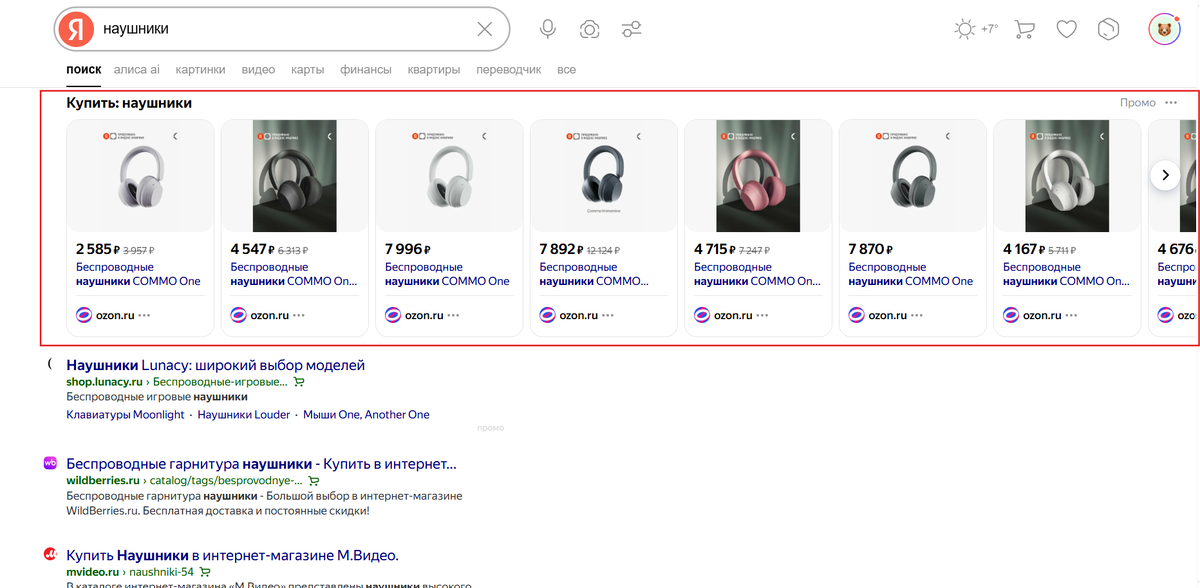This screenshot has width=1200, height=588.
Task: Clear the search query with the X
Action: point(485,29)
